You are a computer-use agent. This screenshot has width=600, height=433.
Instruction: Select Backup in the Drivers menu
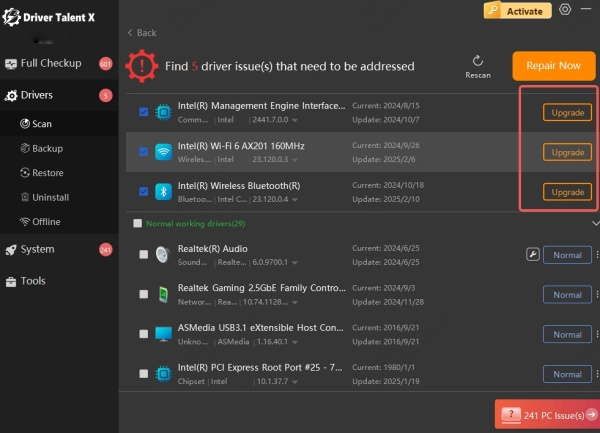pos(47,148)
